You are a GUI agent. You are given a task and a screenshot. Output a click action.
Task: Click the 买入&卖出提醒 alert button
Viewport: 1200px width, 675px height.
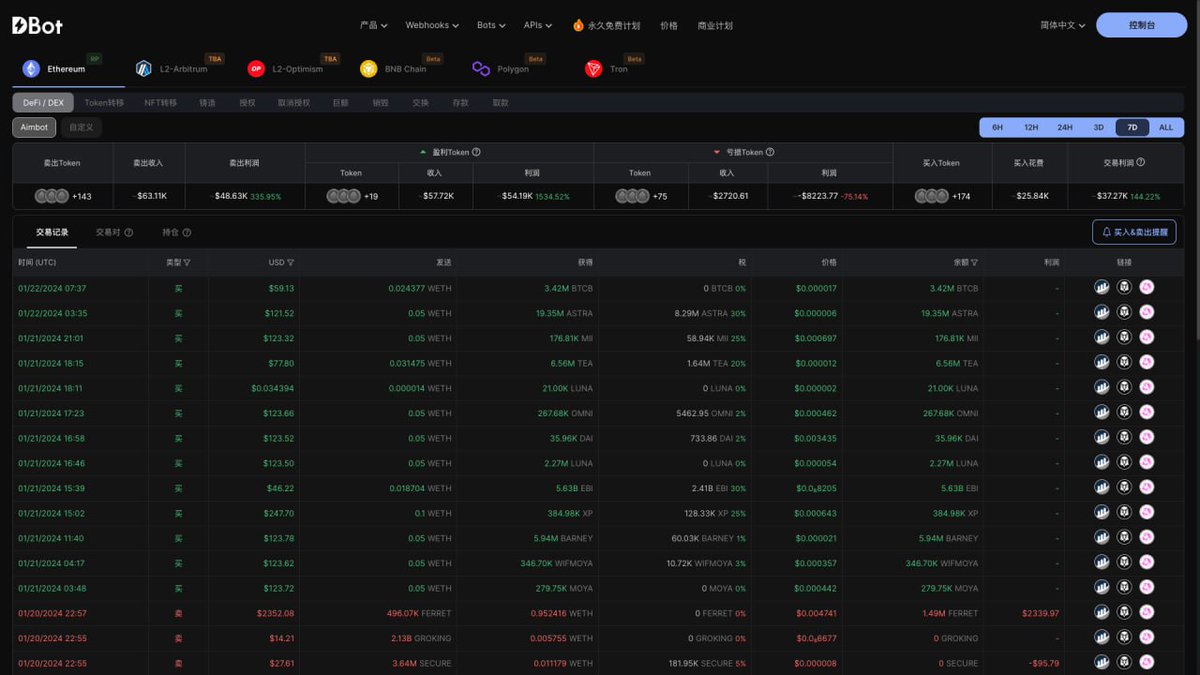point(1134,232)
